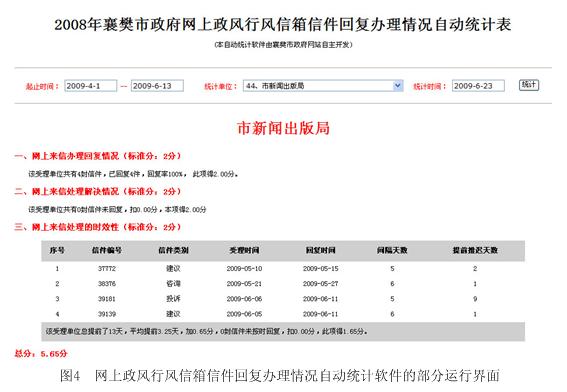567x392 pixels.
Task: Select letter number 39181
Action: pyautogui.click(x=107, y=299)
